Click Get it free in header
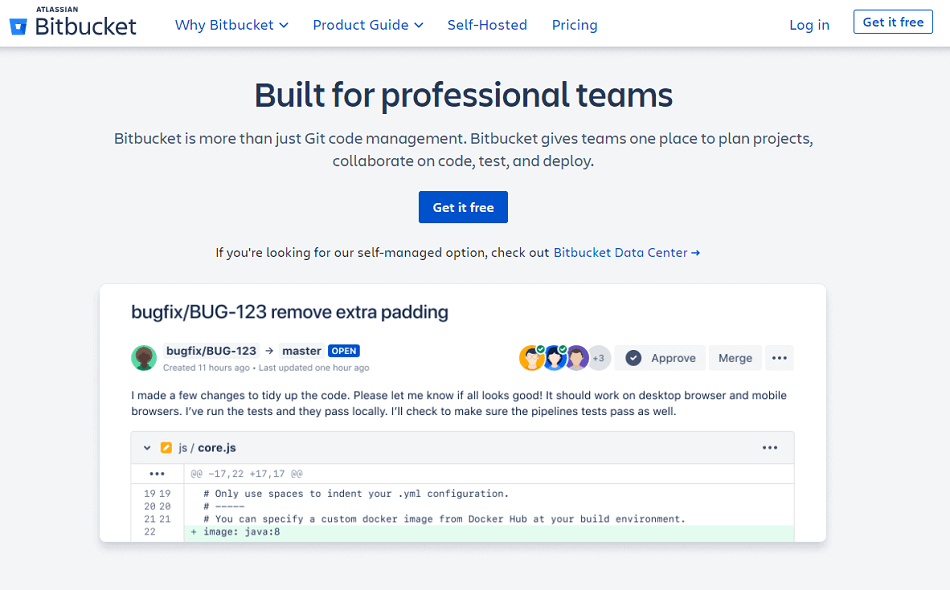This screenshot has height=590, width=950. pos(892,22)
